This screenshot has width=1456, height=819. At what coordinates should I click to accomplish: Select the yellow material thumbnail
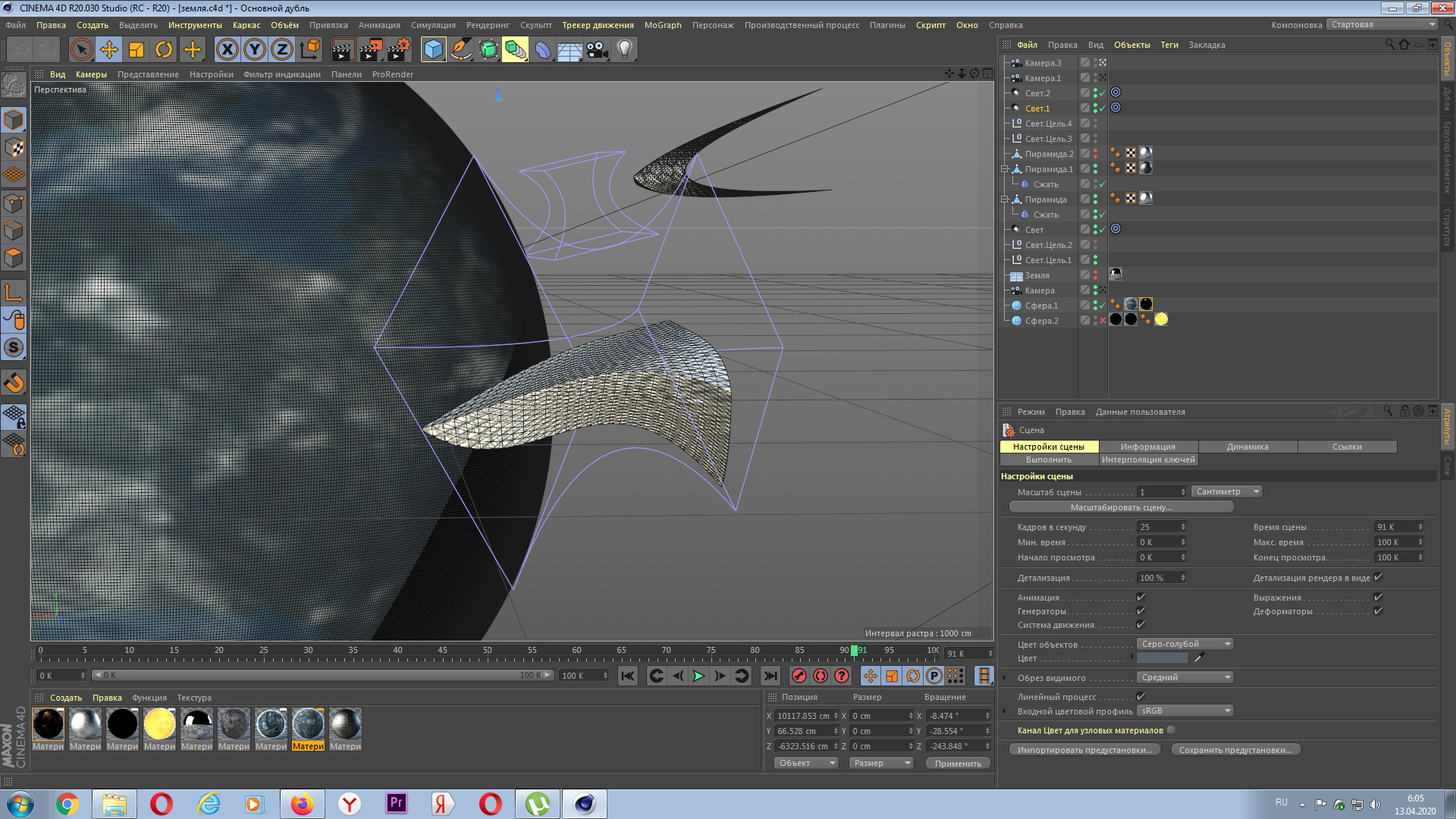[x=159, y=724]
